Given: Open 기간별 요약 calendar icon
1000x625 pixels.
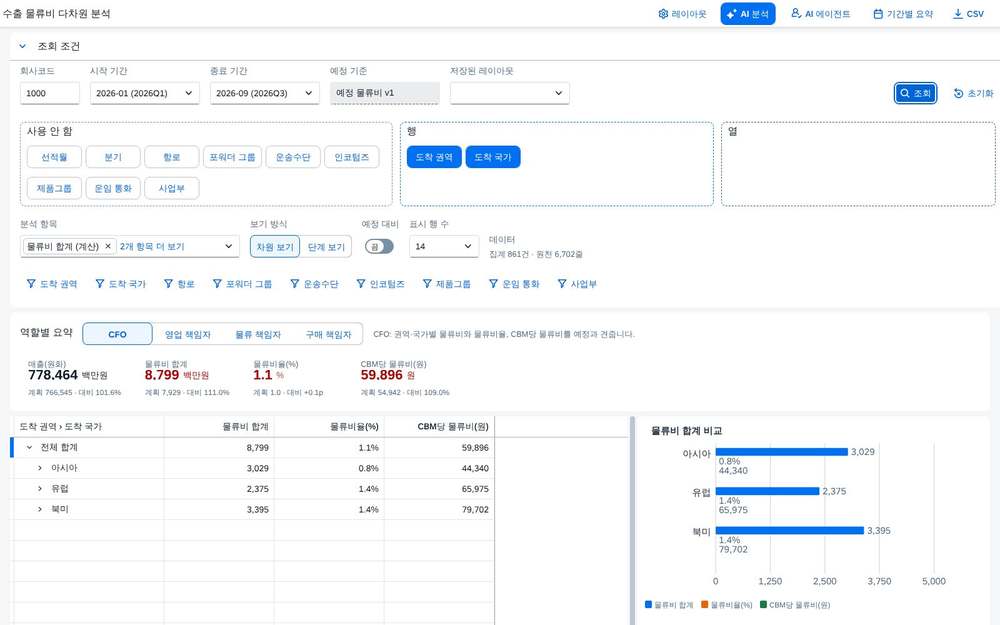Looking at the screenshot, I should tap(878, 14).
